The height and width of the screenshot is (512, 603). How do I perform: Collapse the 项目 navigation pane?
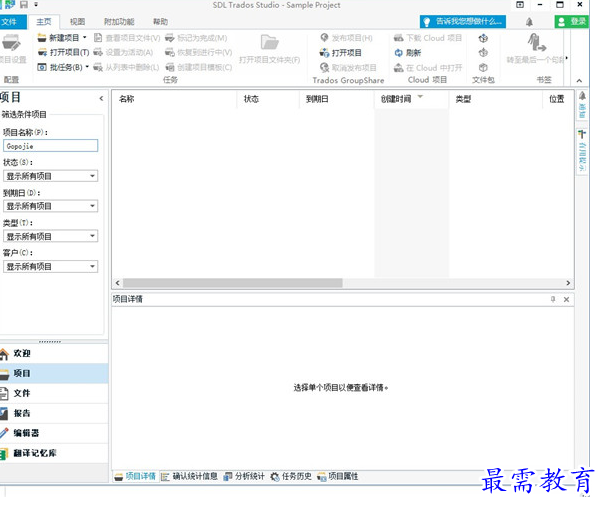pyautogui.click(x=101, y=98)
